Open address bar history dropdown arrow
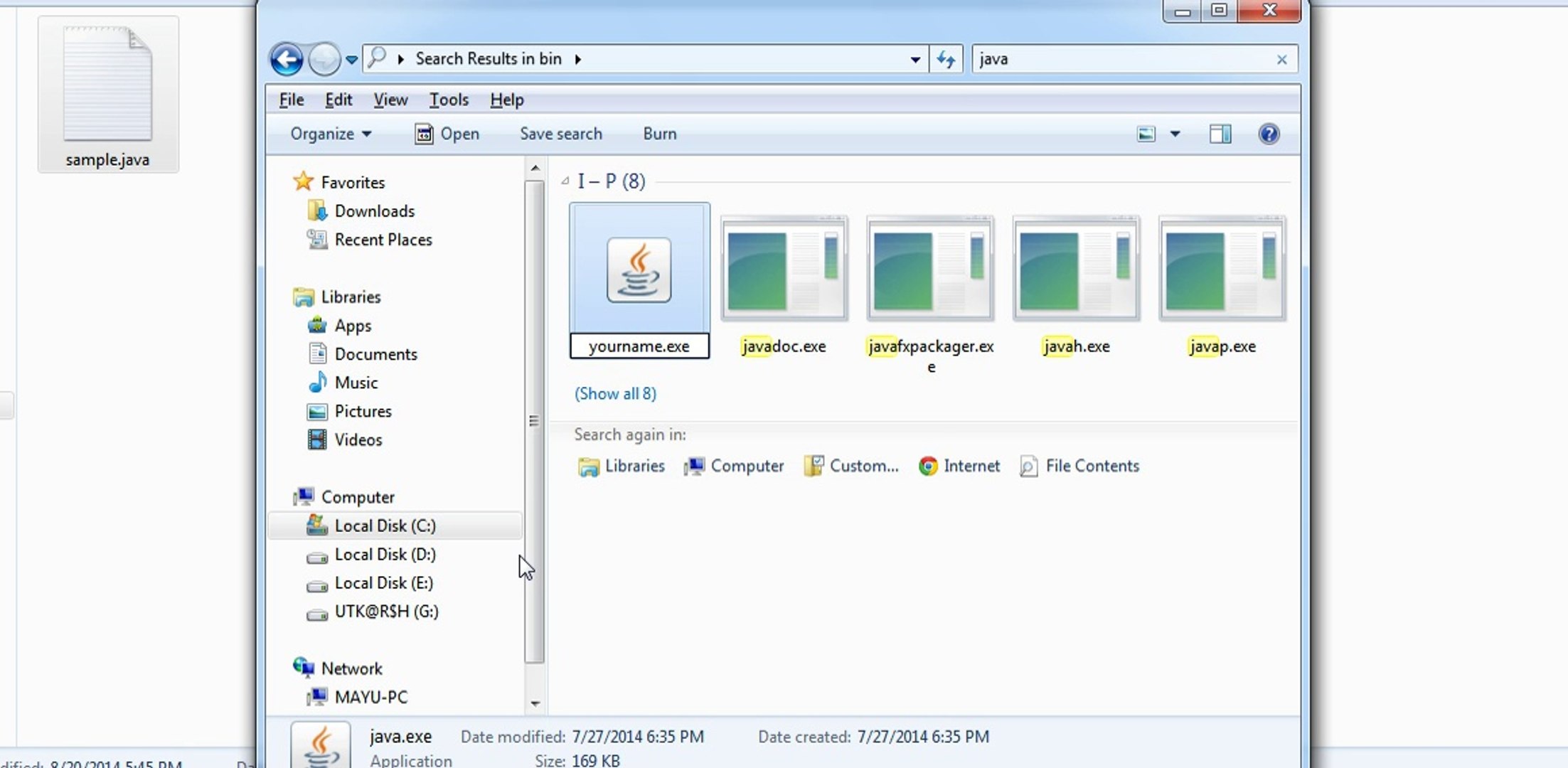Image resolution: width=1568 pixels, height=768 pixels. click(x=915, y=60)
